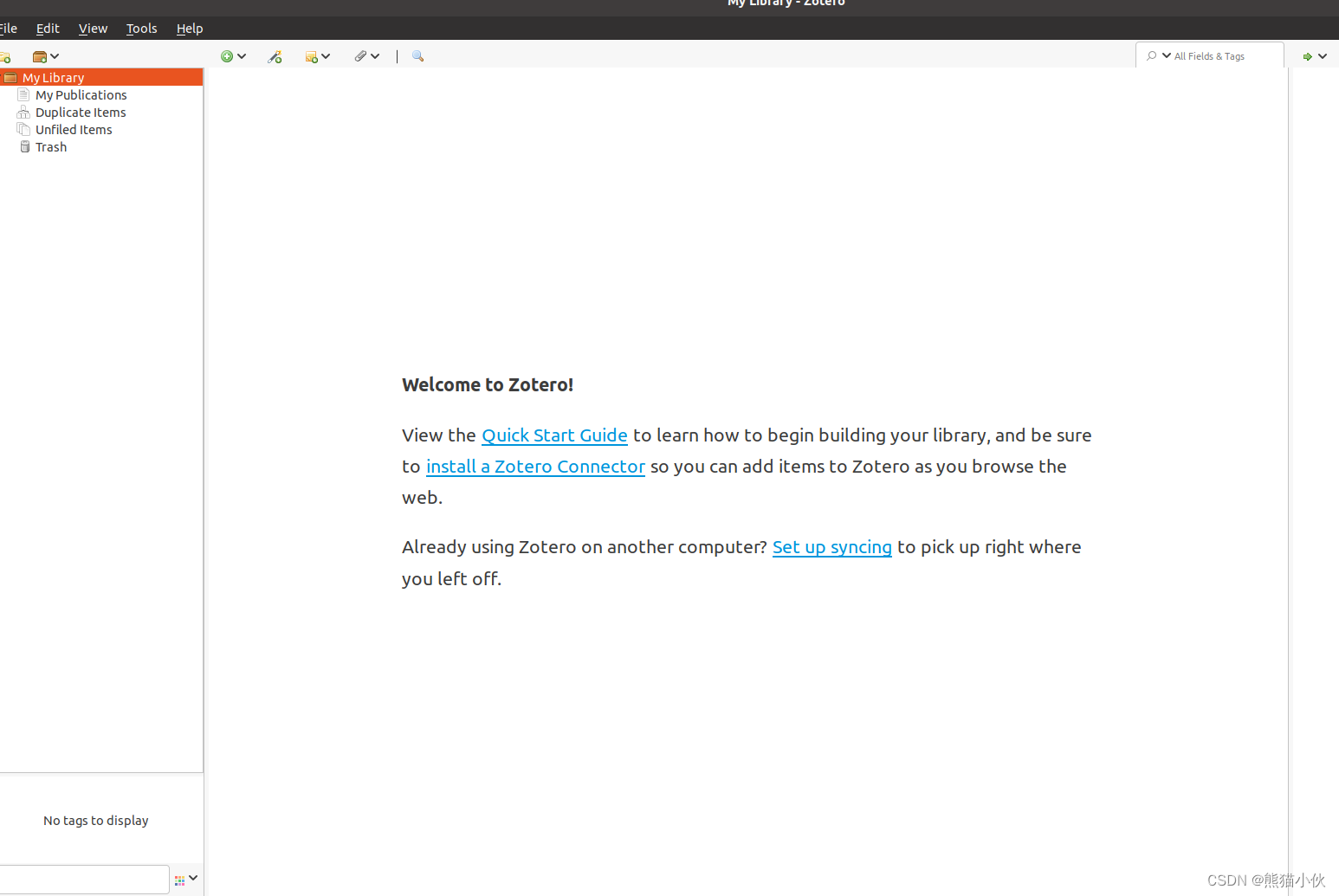Screen dimensions: 1339x896
Task: Select Duplicate Items in sidebar
Action: (101, 113)
